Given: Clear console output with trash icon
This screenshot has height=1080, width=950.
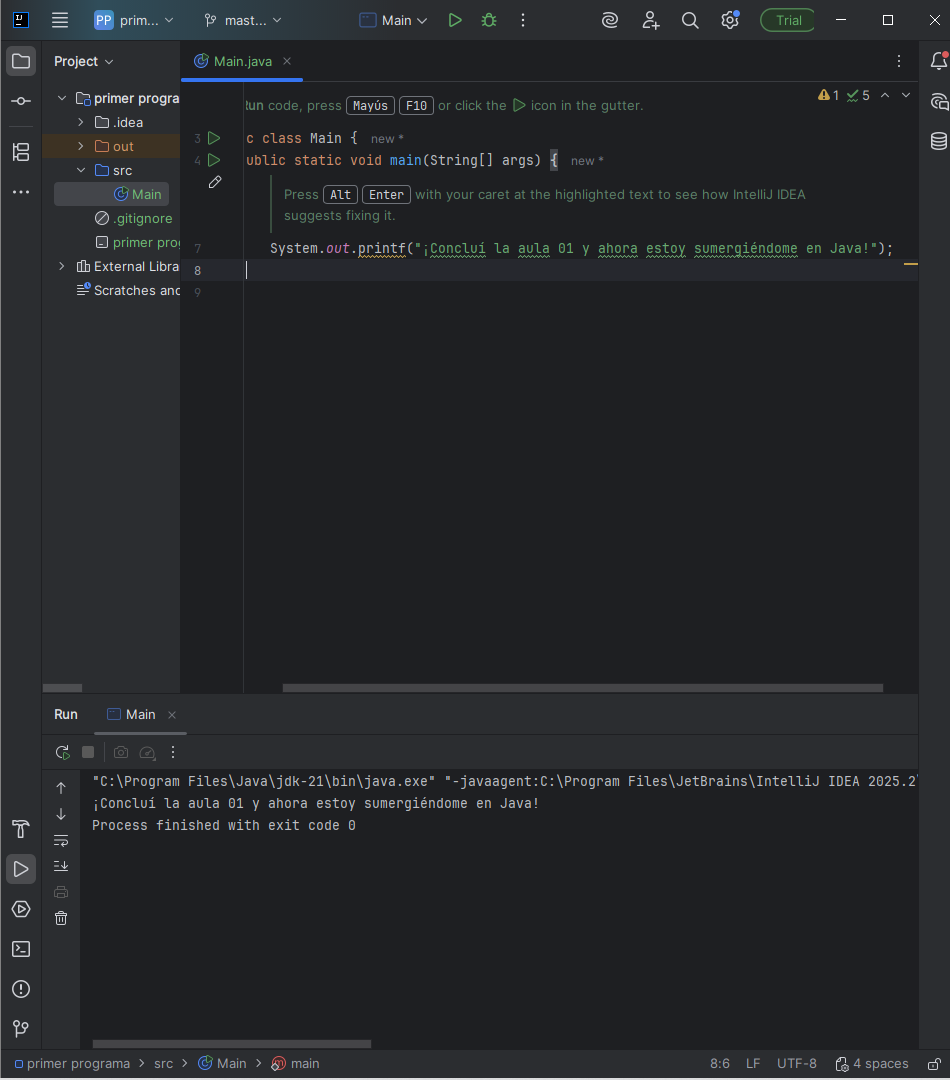Looking at the screenshot, I should [x=61, y=918].
